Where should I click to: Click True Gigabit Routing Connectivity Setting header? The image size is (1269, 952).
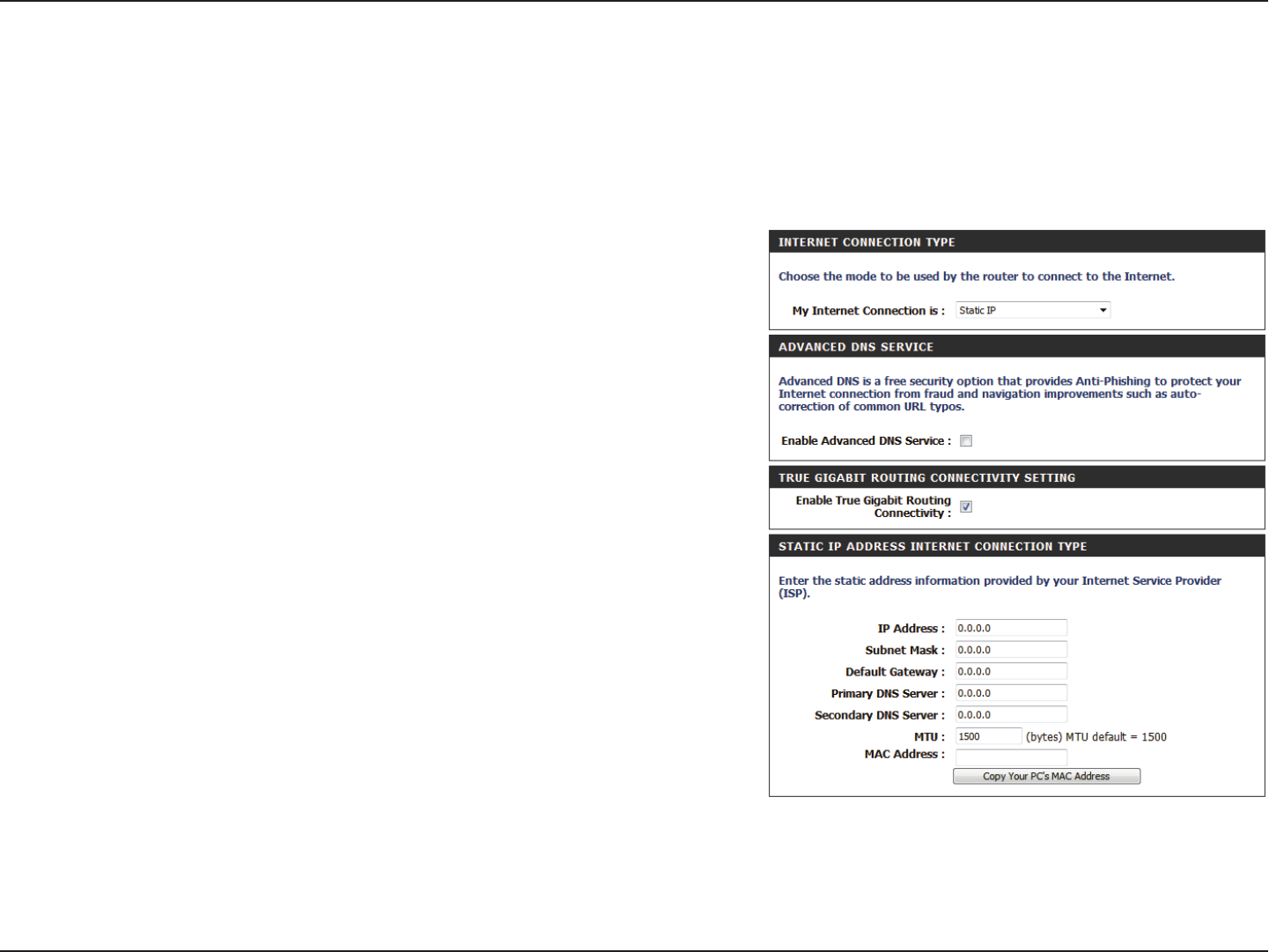[x=1017, y=477]
